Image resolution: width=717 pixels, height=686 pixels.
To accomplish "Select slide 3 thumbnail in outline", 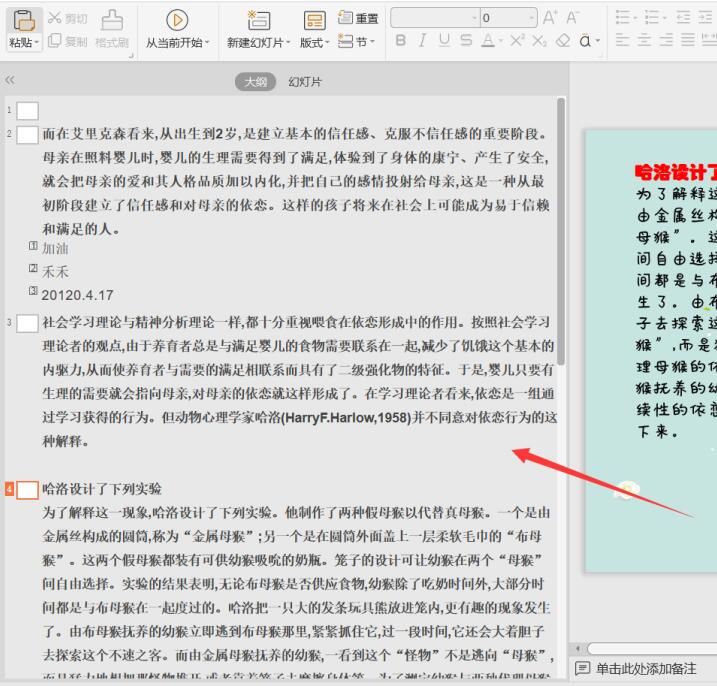I will tap(27, 323).
